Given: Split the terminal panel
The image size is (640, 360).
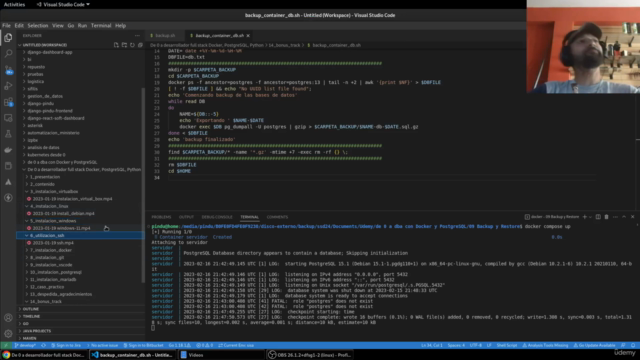Looking at the screenshot, I should [x=598, y=217].
